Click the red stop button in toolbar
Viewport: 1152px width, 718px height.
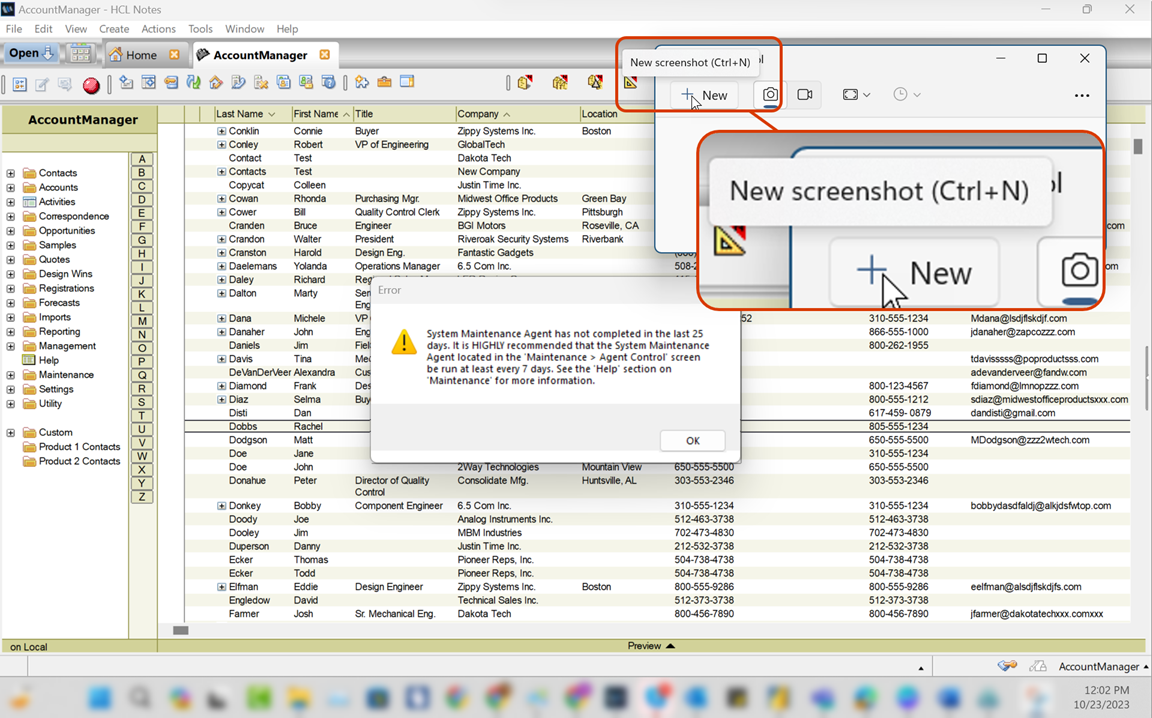pos(91,85)
